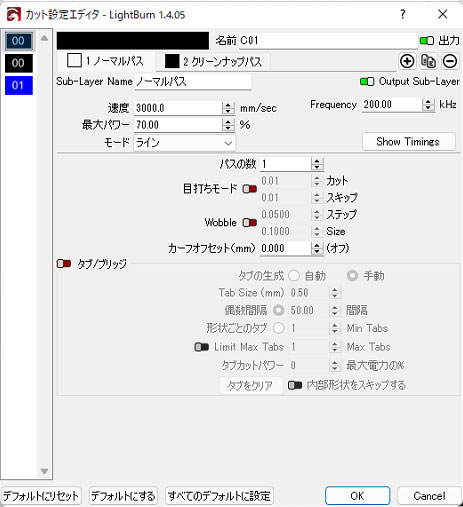Adjust the カーフオフセット spinner arrows
Viewport: 463px width, 507px height.
click(x=317, y=248)
